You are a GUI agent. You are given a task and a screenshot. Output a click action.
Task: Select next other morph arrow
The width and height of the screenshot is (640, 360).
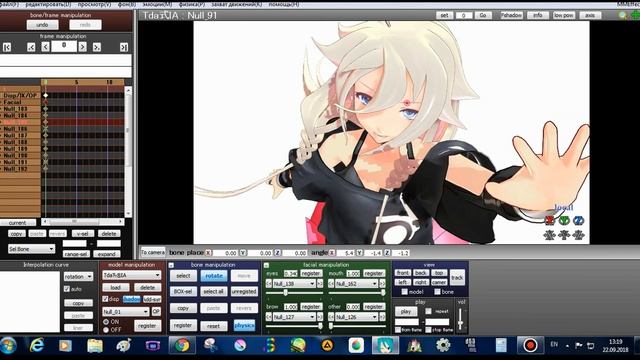(x=382, y=317)
